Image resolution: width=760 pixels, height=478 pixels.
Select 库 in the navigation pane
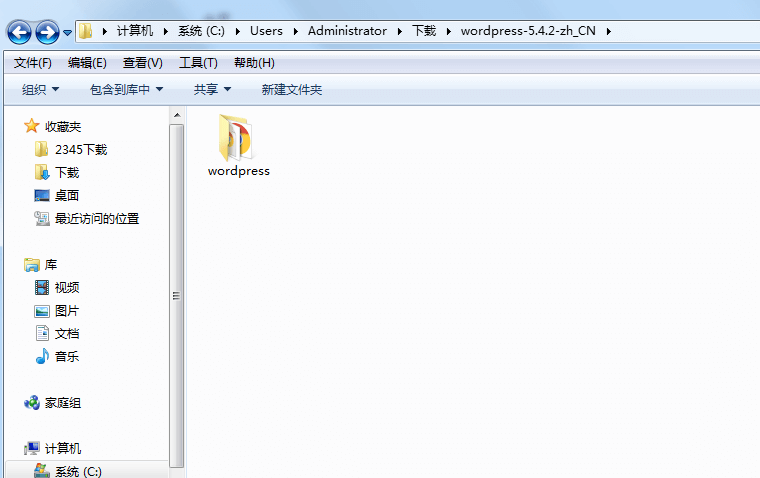tap(51, 265)
